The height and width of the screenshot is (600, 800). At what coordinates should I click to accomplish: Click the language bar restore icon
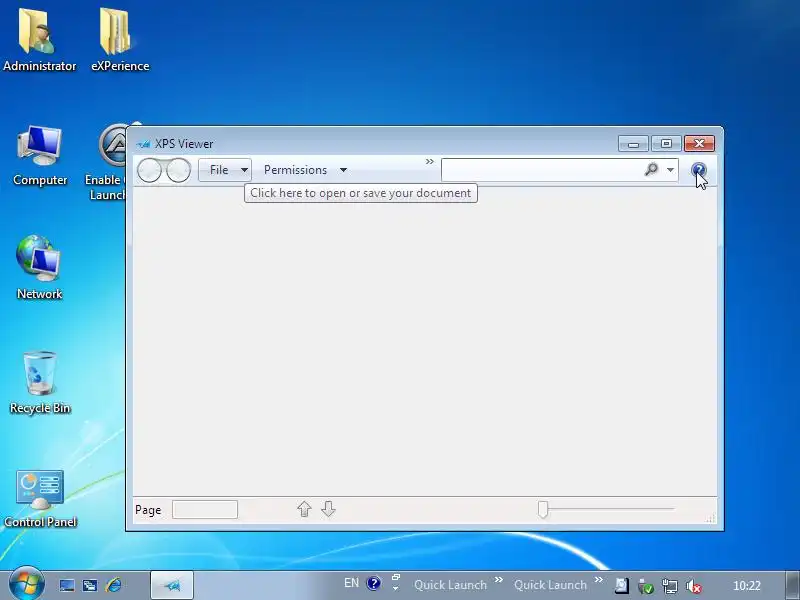pyautogui.click(x=396, y=577)
